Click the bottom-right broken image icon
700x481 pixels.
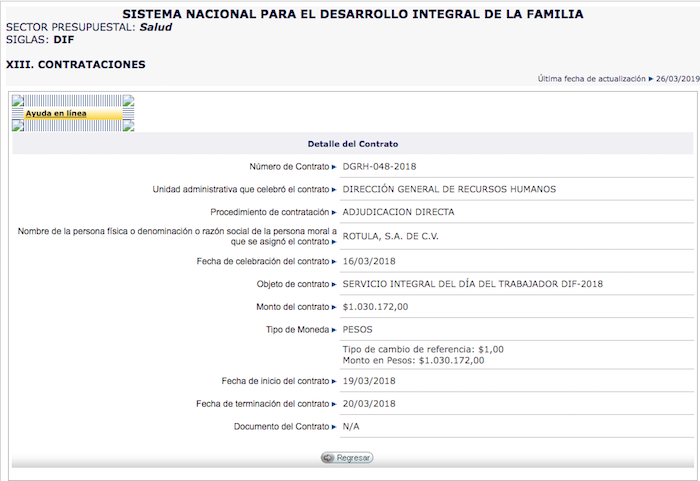pyautogui.click(x=128, y=126)
